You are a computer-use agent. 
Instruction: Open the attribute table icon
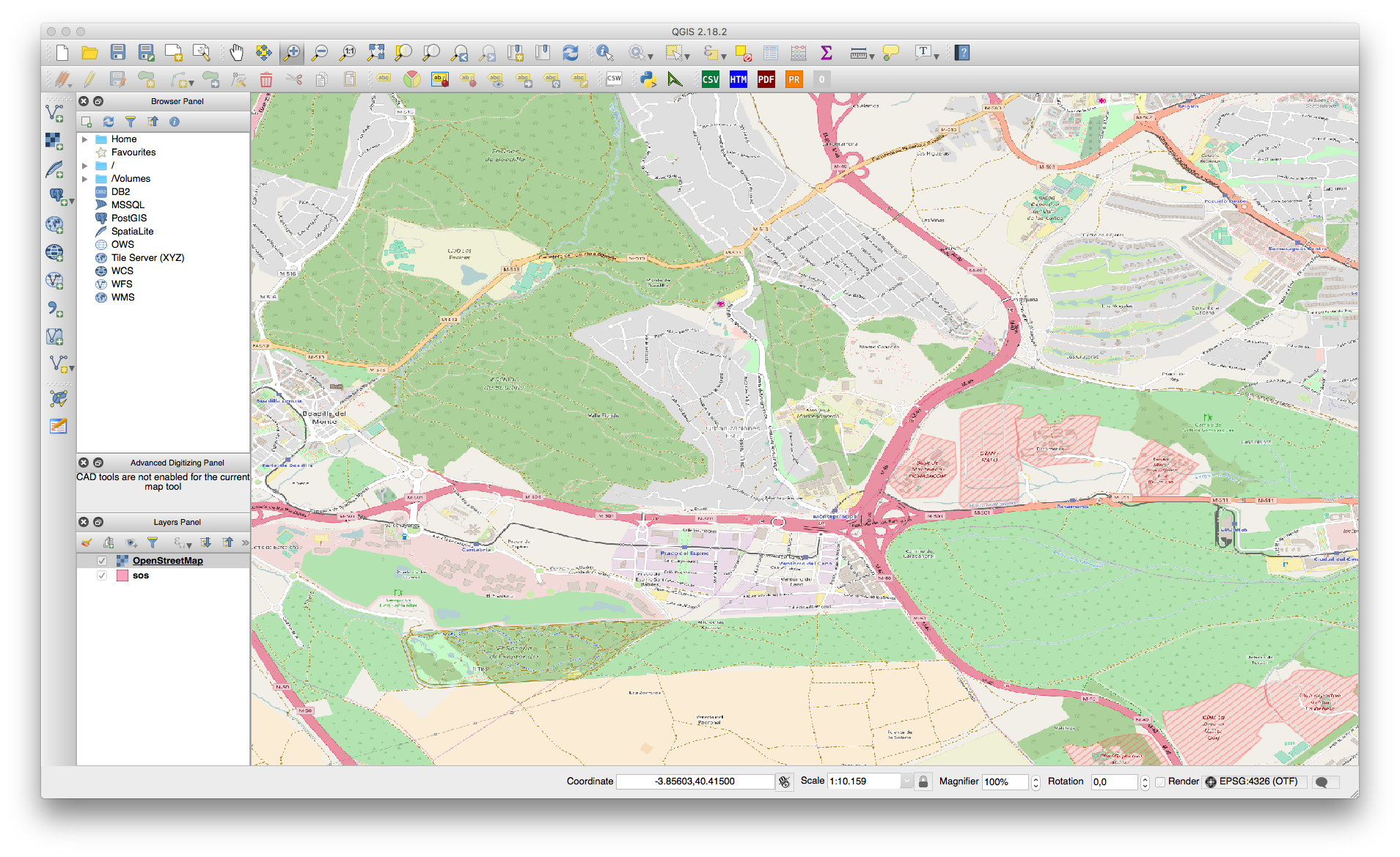770,53
